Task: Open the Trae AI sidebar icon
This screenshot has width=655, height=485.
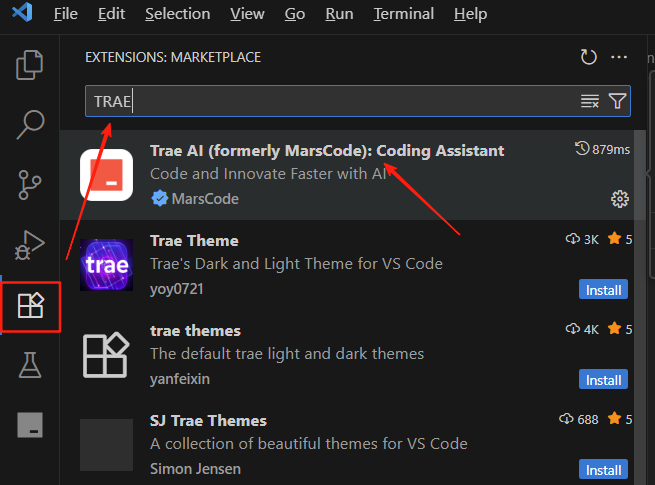Action: (30, 425)
